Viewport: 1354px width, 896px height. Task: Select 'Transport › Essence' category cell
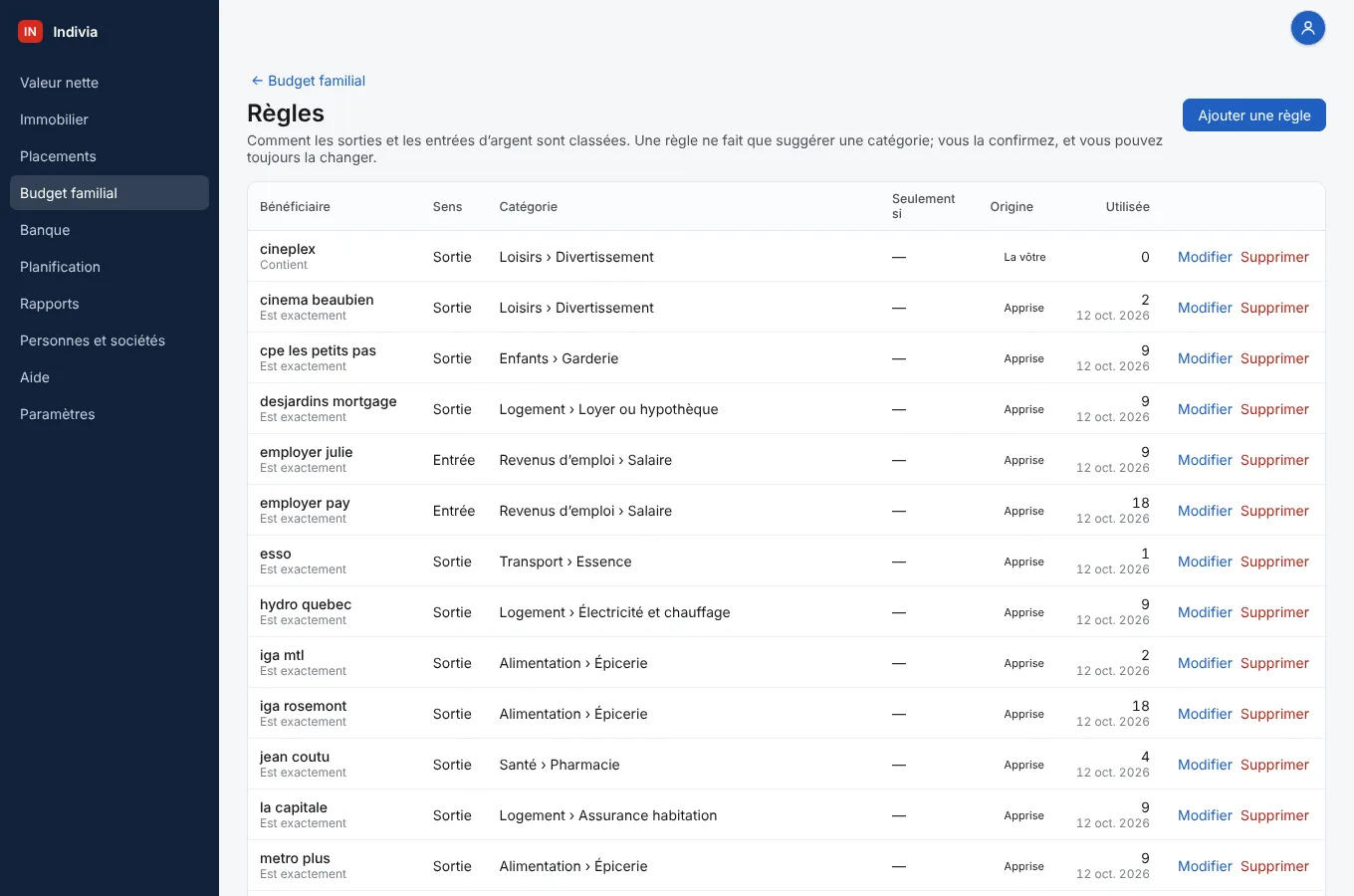565,561
